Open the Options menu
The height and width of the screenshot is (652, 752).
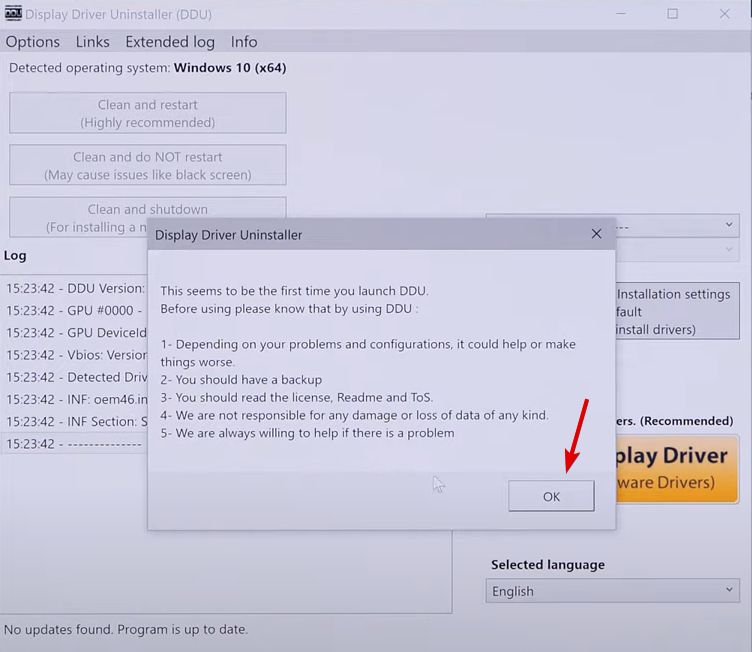(x=33, y=42)
